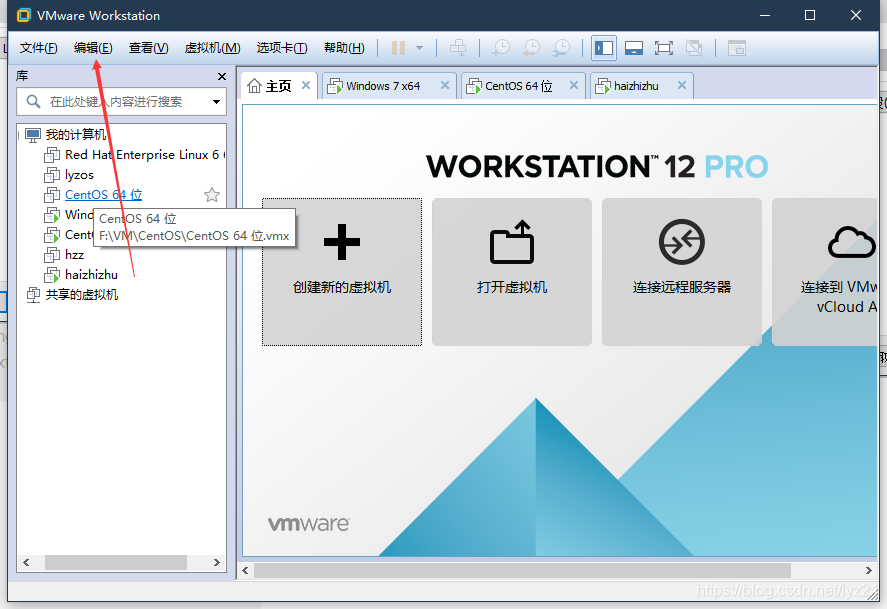This screenshot has width=887, height=609.
Task: Close the 库 library panel
Action: (222, 76)
